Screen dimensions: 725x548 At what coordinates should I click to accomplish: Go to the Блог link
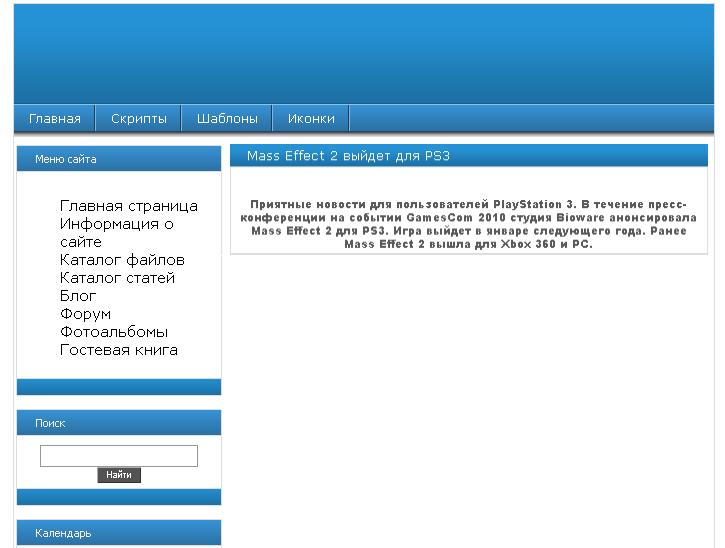click(x=78, y=296)
